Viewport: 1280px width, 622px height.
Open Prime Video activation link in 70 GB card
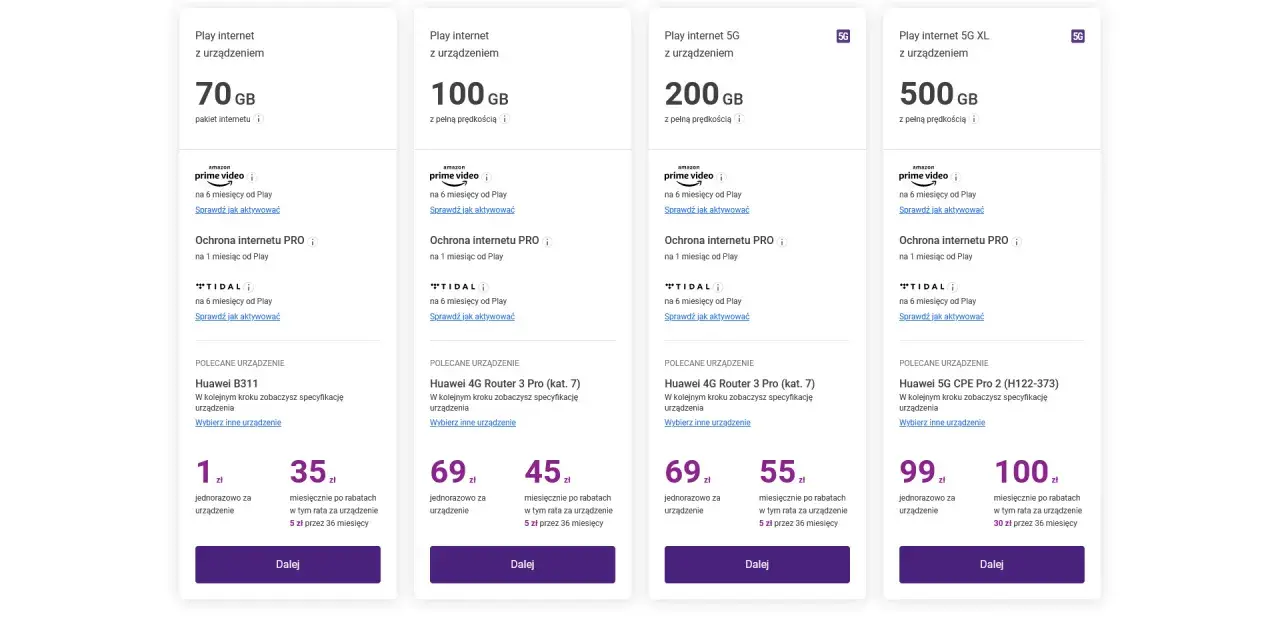pos(237,210)
